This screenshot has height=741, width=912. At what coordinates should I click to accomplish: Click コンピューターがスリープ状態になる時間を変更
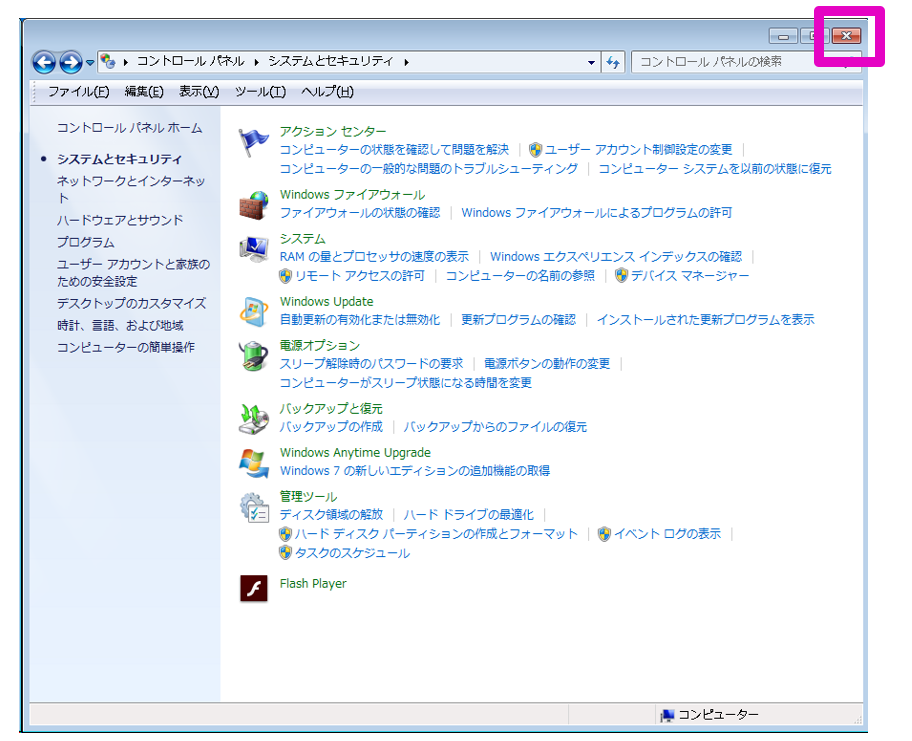(405, 383)
